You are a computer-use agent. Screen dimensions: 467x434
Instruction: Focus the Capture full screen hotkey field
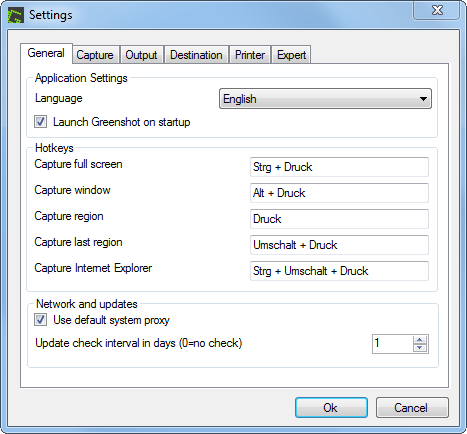[x=339, y=167]
